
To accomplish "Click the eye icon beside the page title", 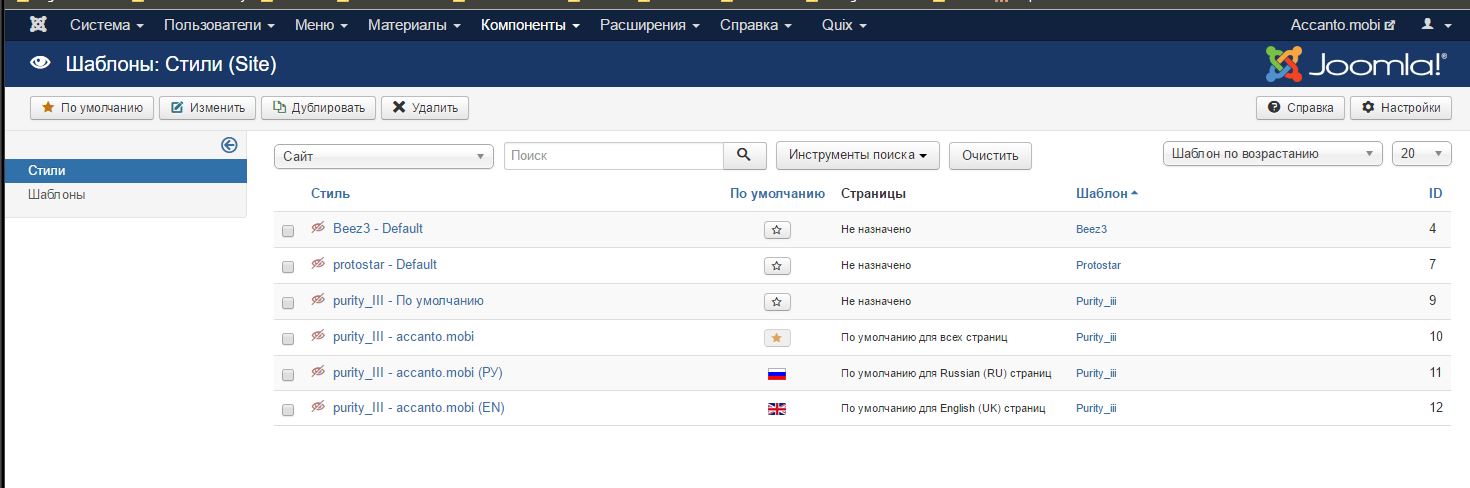I will [40, 65].
